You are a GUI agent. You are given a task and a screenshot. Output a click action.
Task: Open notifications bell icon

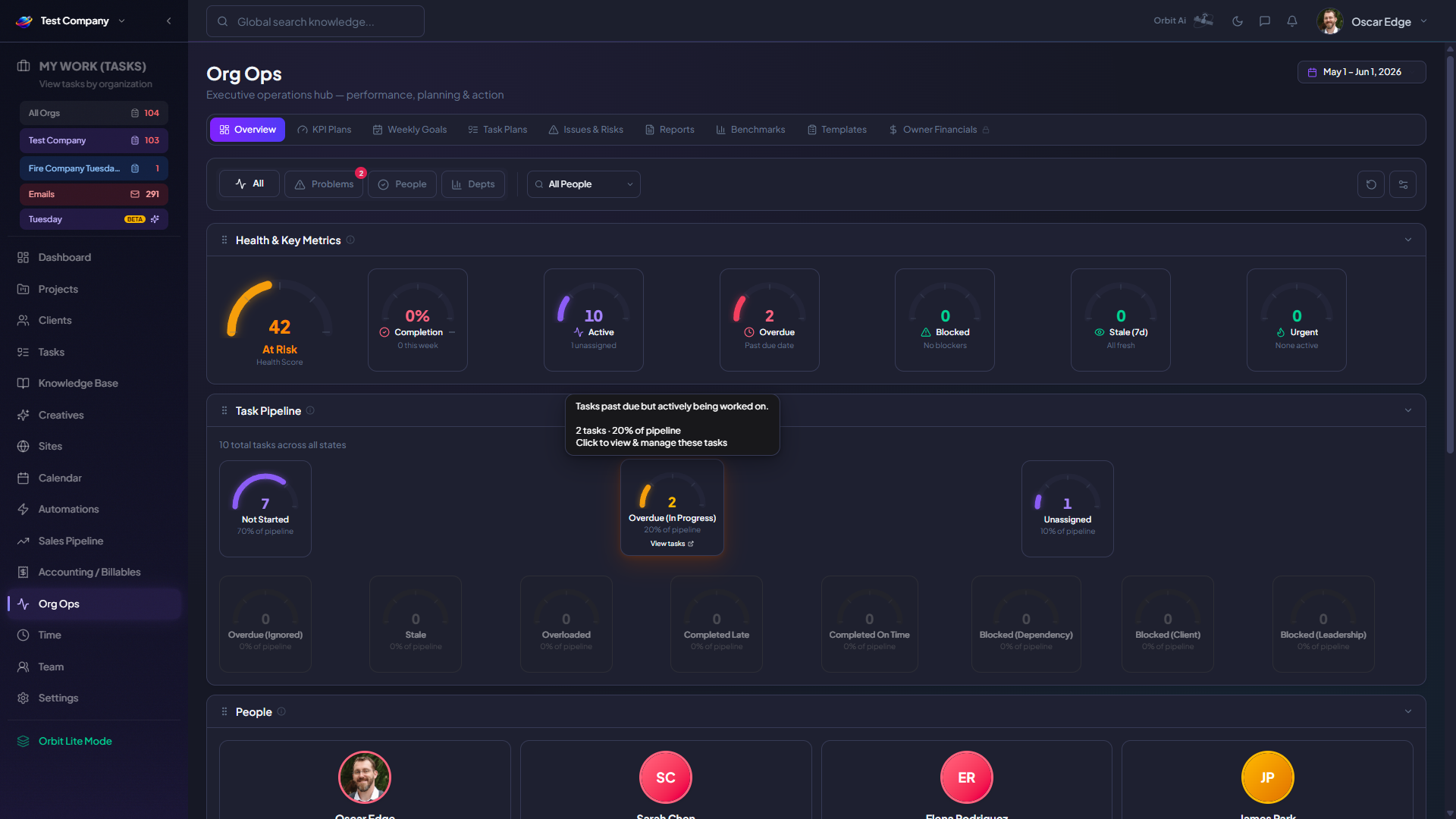click(1292, 21)
